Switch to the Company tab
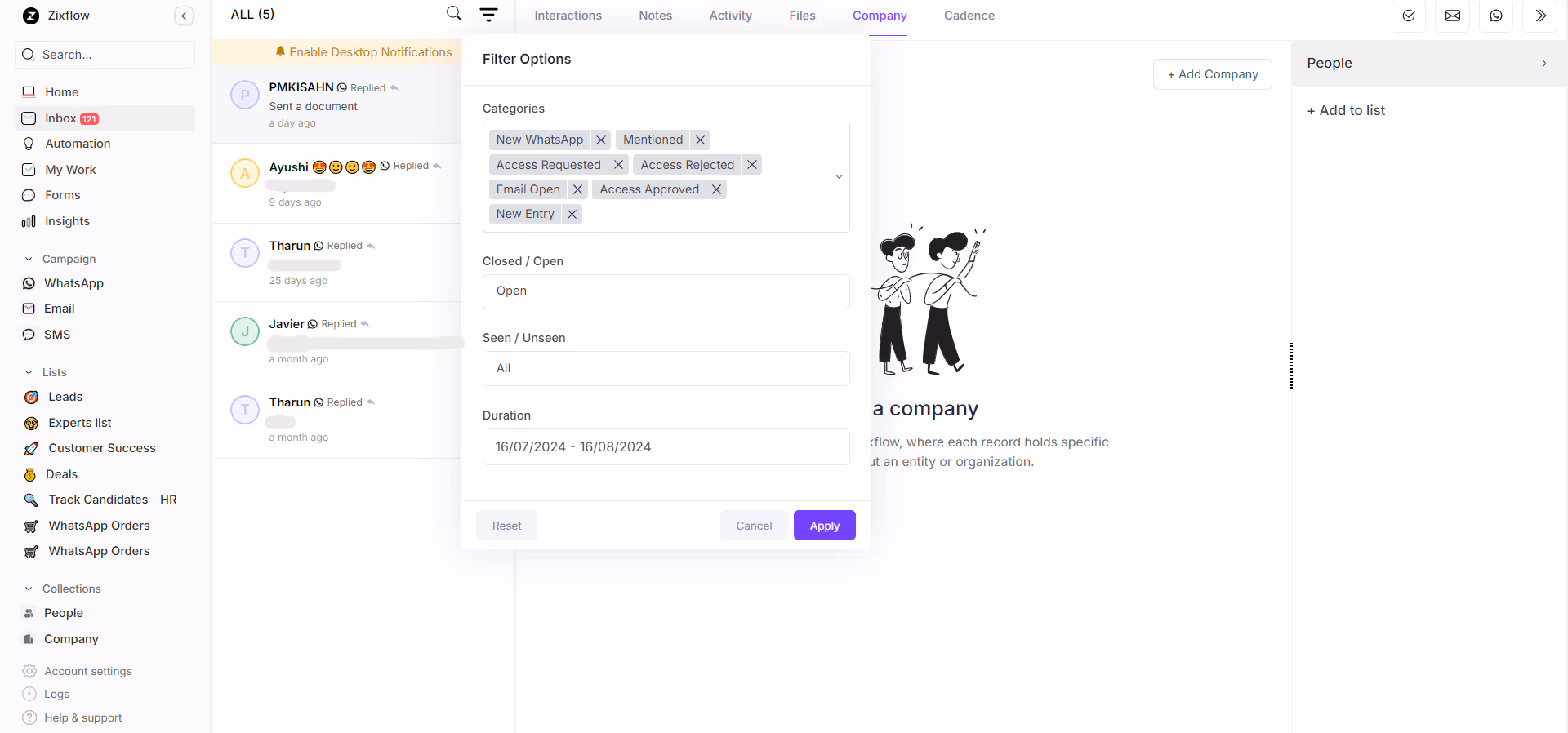This screenshot has width=1568, height=733. pos(880,16)
